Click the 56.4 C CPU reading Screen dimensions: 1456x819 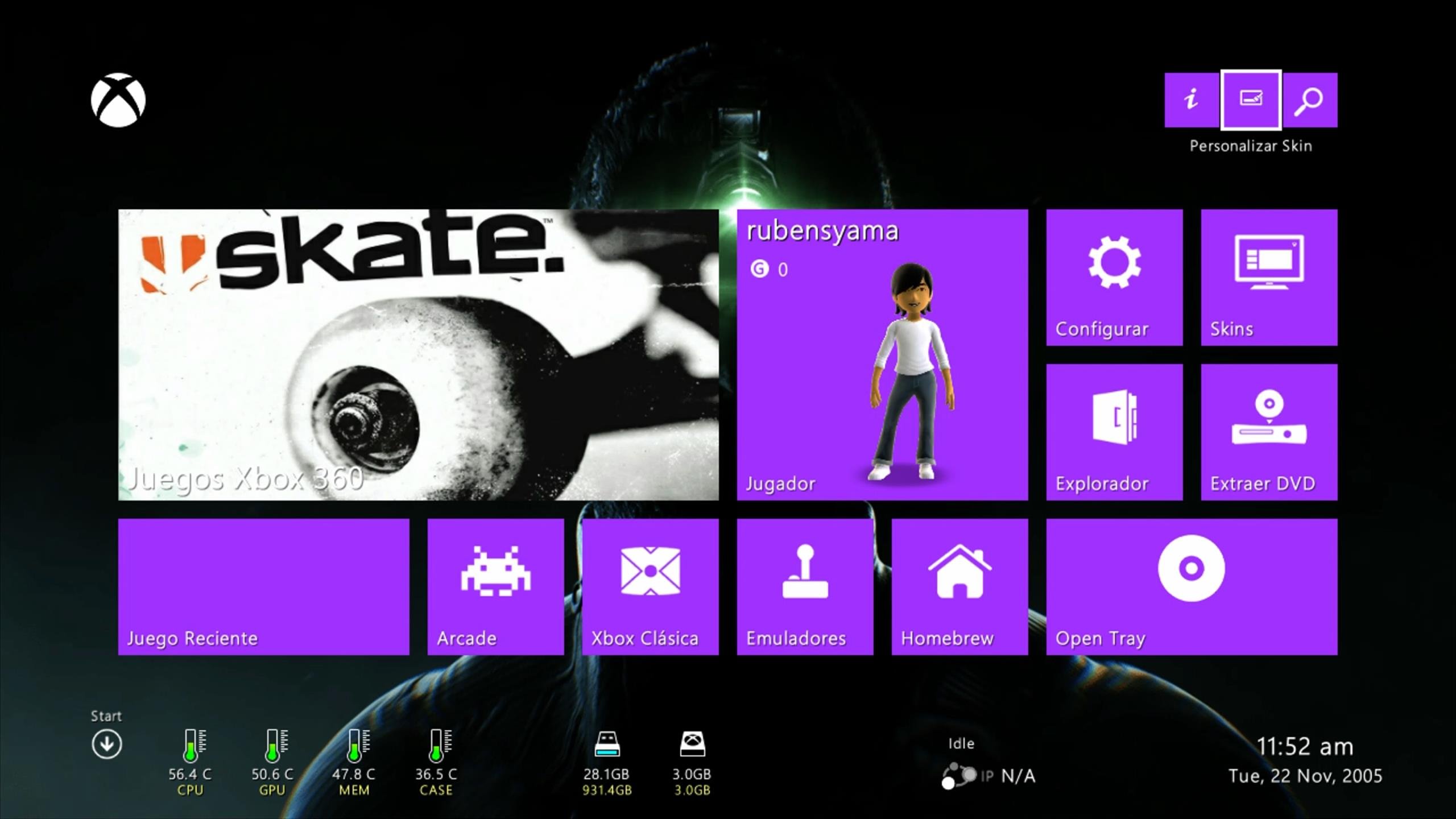point(190,774)
